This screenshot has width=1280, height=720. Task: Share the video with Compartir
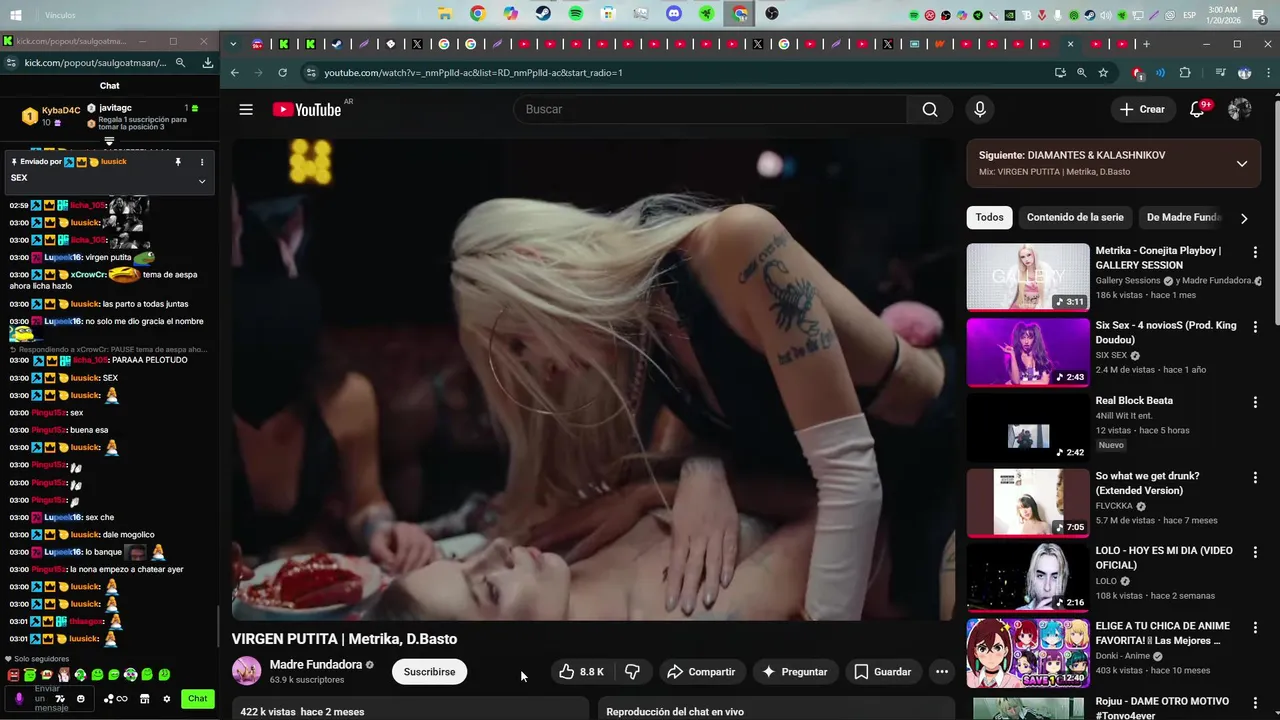(701, 672)
